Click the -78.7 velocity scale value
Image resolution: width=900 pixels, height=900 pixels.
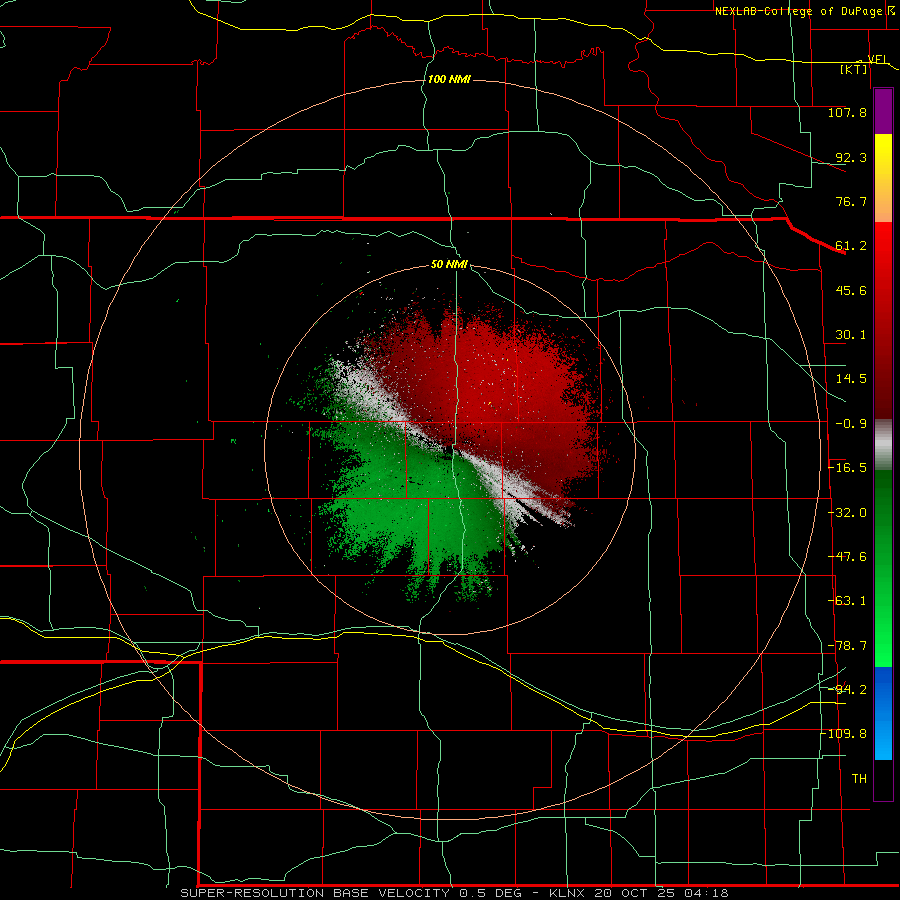848,646
